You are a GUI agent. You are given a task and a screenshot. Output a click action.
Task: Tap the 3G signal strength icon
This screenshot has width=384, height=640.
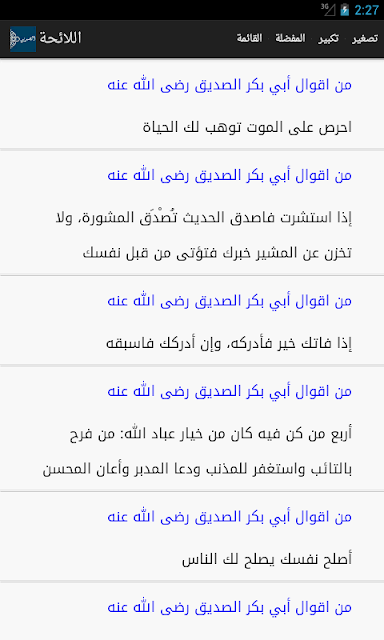click(328, 9)
